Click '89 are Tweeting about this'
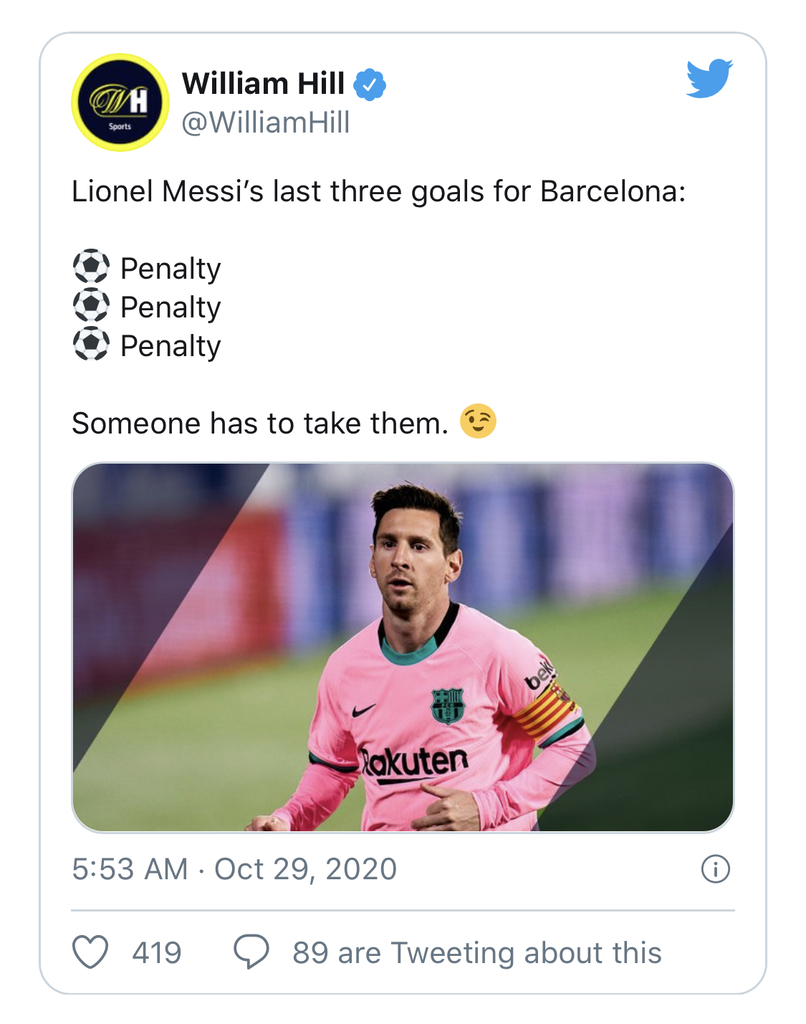The width and height of the screenshot is (806, 1024). (x=477, y=952)
